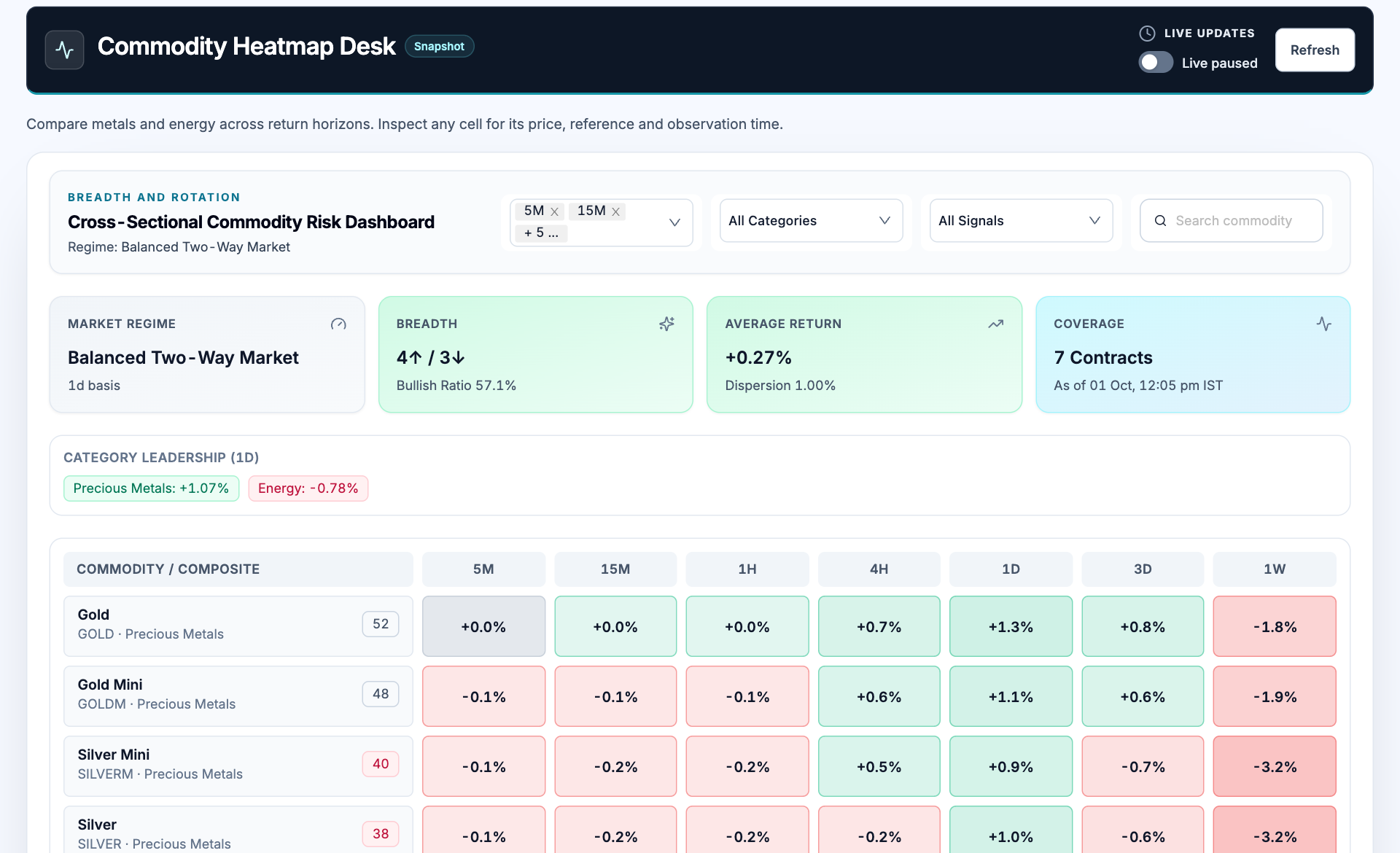Click the 1D column header
This screenshot has height=853, width=1400.
pos(1011,569)
